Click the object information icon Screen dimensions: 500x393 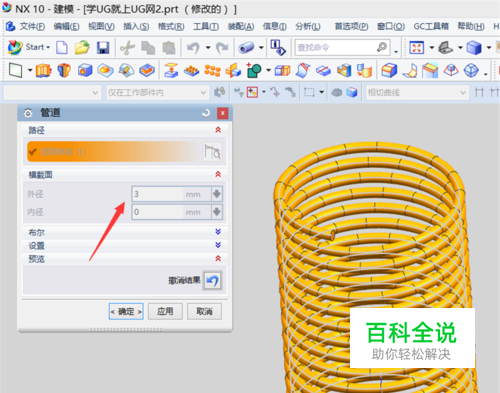pyautogui.click(x=278, y=47)
